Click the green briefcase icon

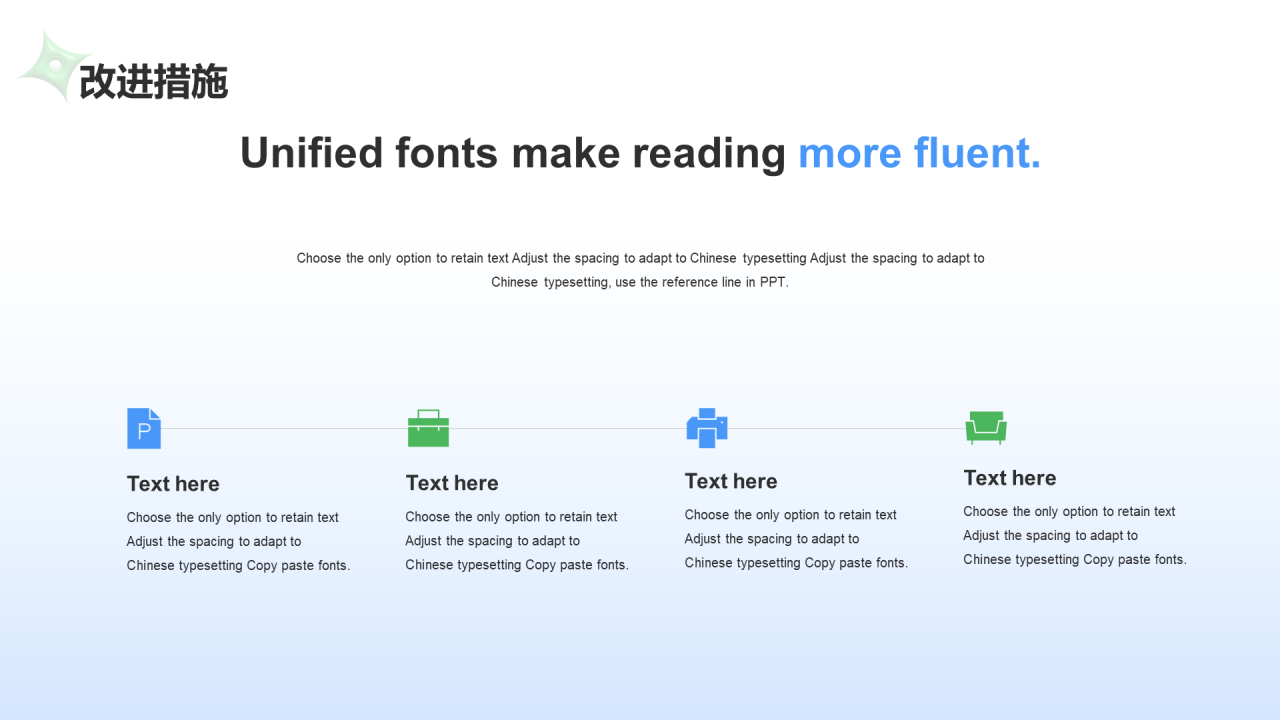click(x=428, y=428)
